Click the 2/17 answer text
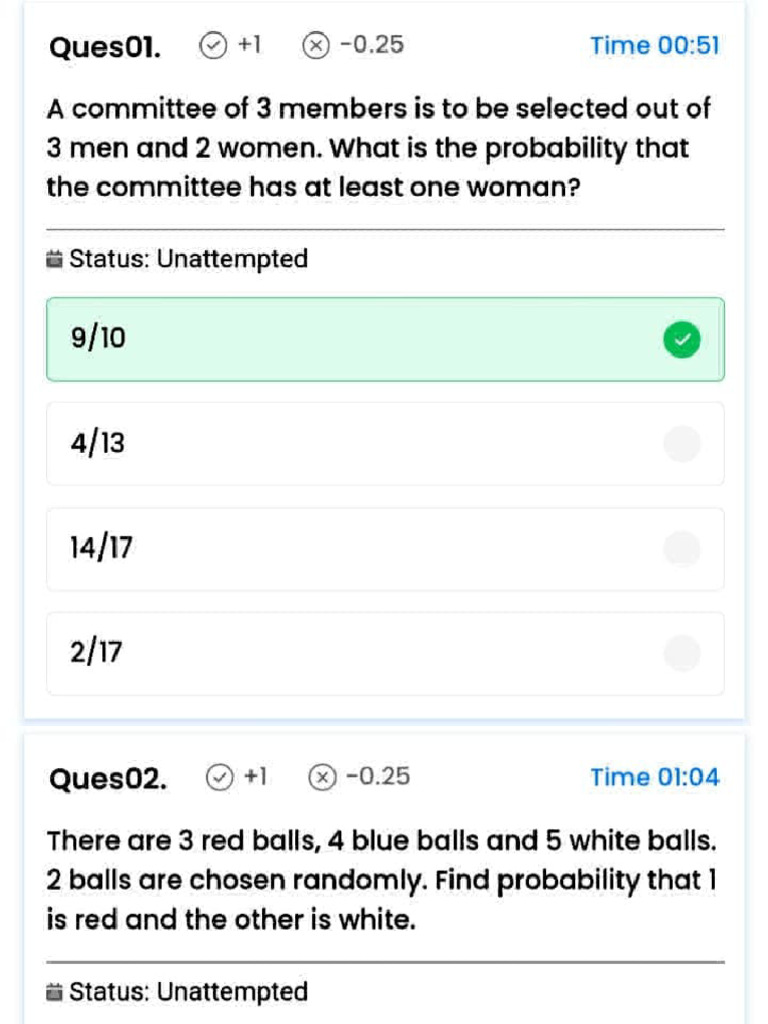Image resolution: width=768 pixels, height=1024 pixels. (97, 653)
